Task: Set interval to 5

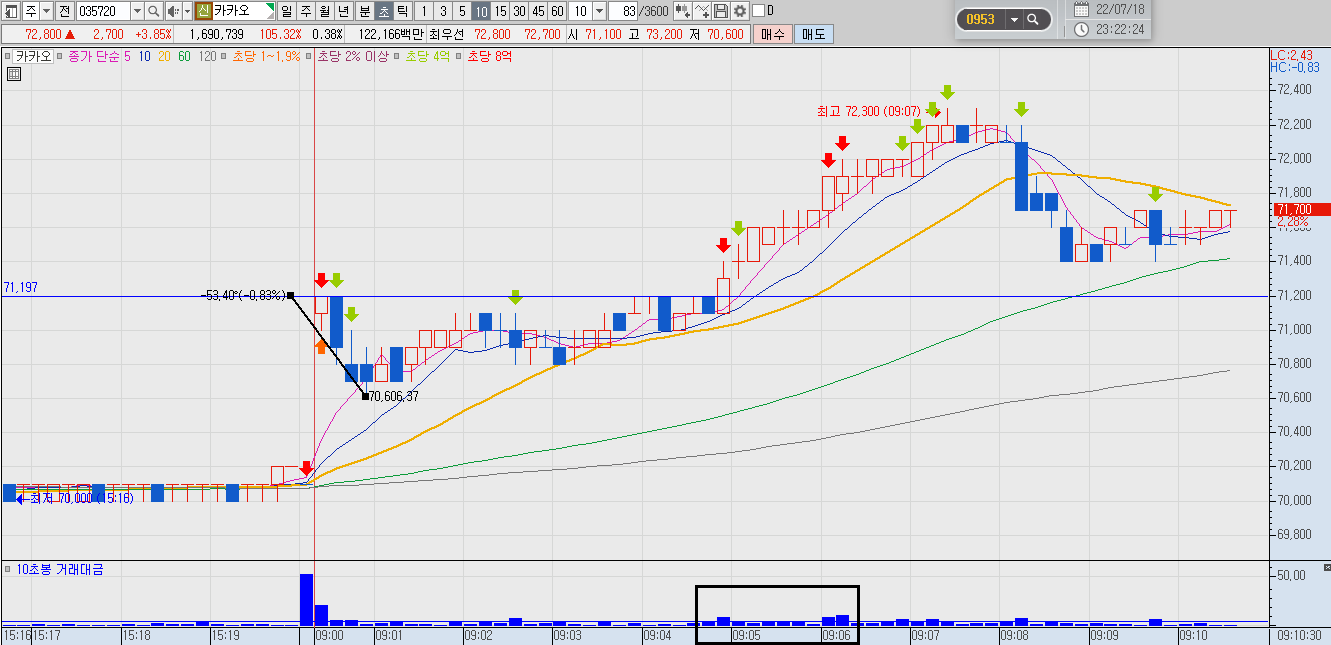Action: [462, 11]
